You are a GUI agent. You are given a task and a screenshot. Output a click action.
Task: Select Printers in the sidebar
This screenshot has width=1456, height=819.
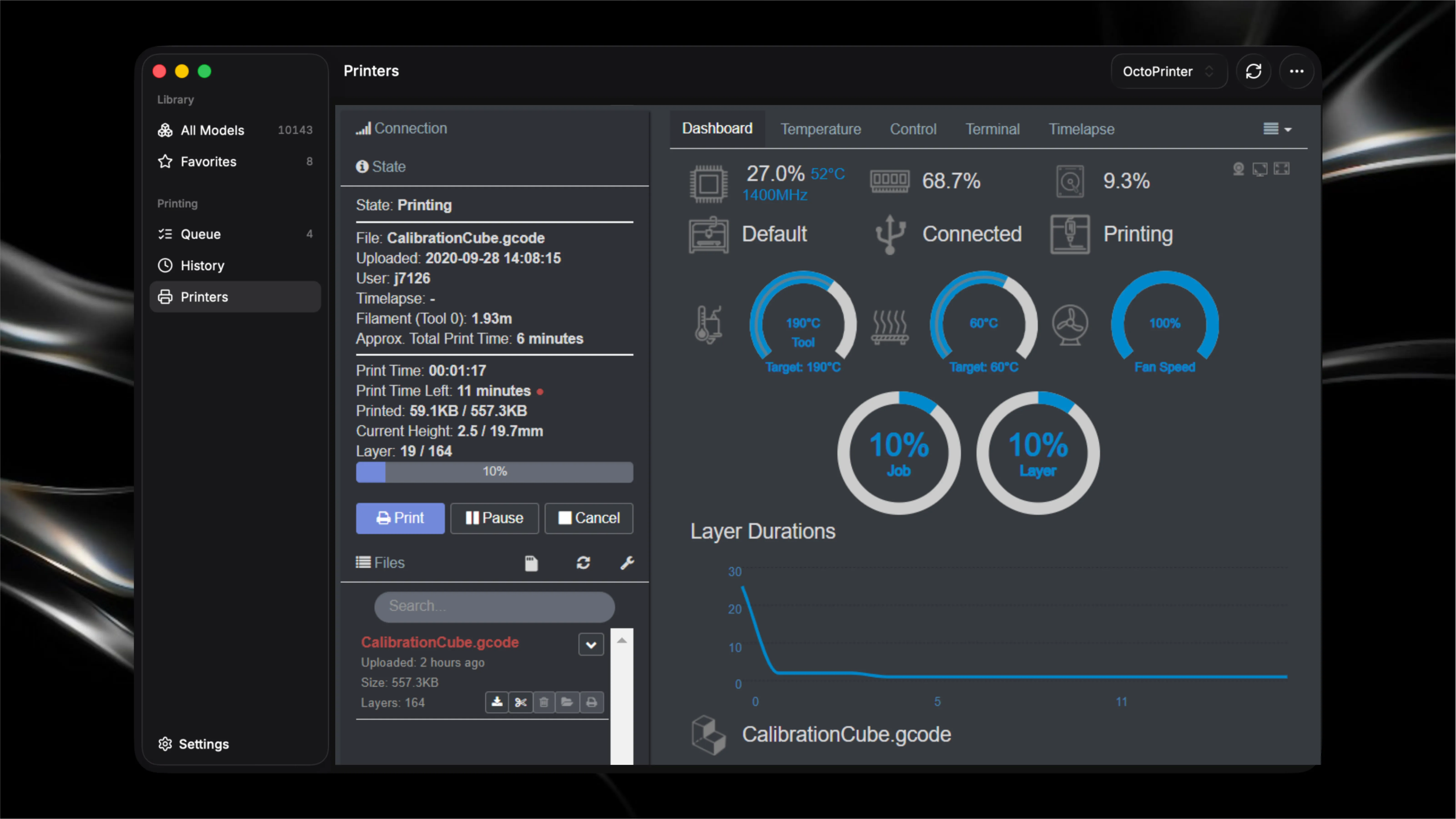(235, 297)
